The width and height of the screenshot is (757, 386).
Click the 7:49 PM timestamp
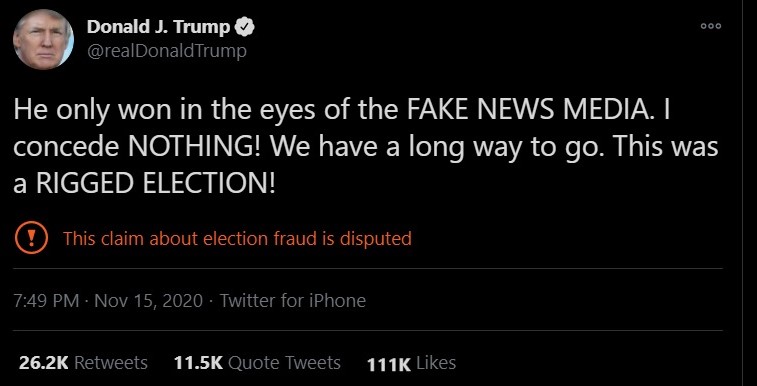coord(47,301)
